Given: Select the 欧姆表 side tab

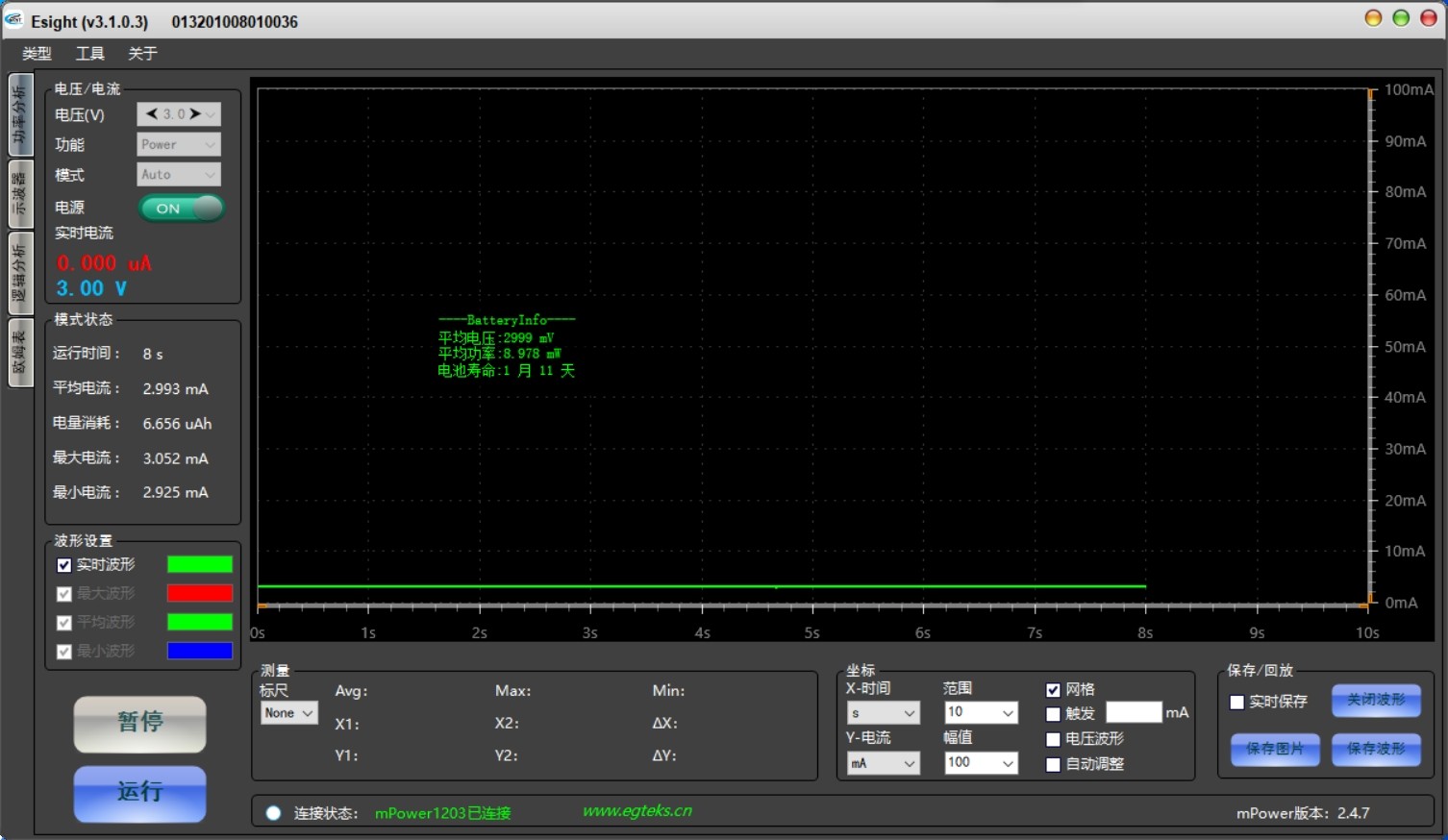Looking at the screenshot, I should point(20,353).
